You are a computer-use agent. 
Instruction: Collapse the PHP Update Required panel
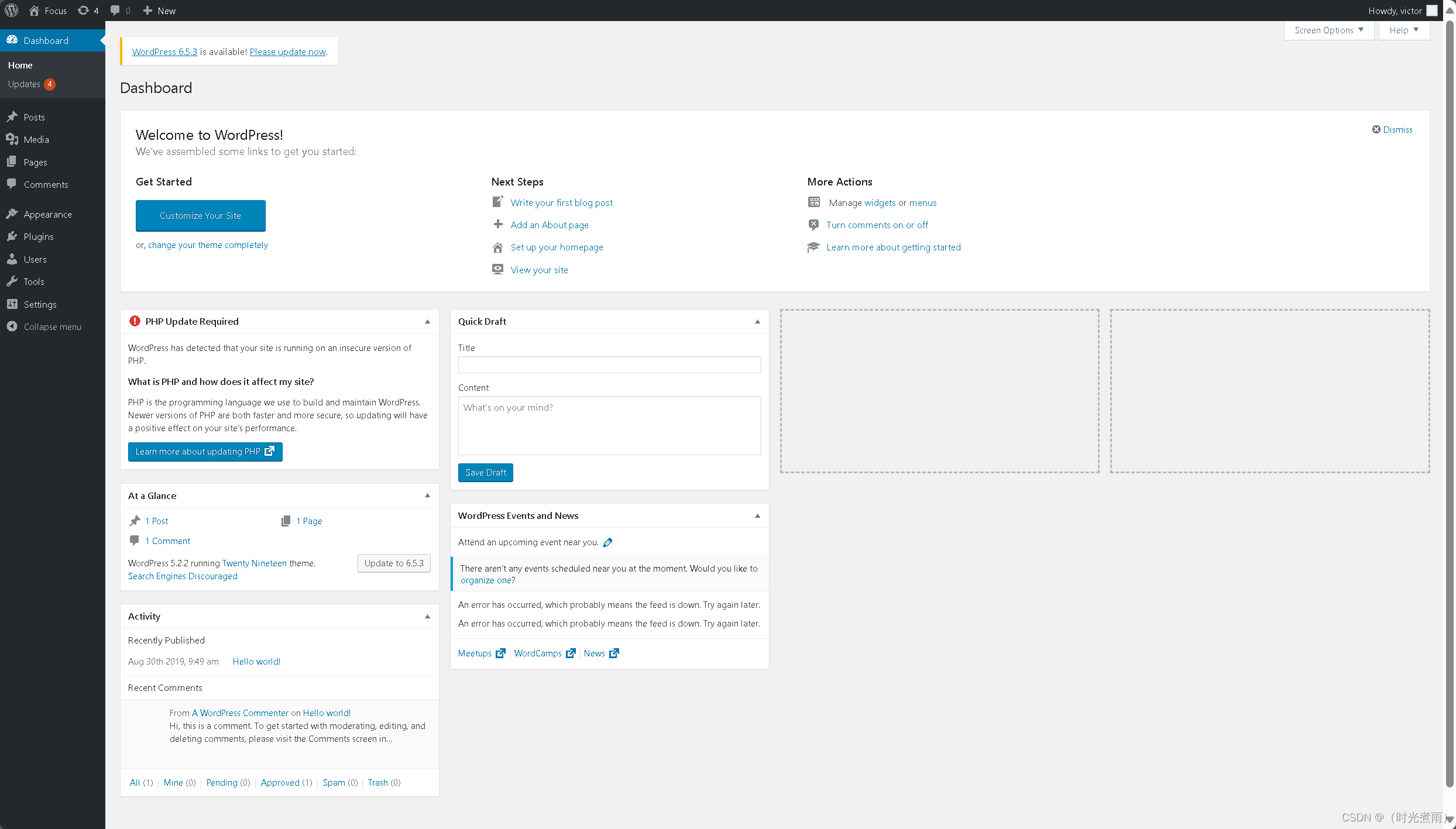click(x=428, y=321)
